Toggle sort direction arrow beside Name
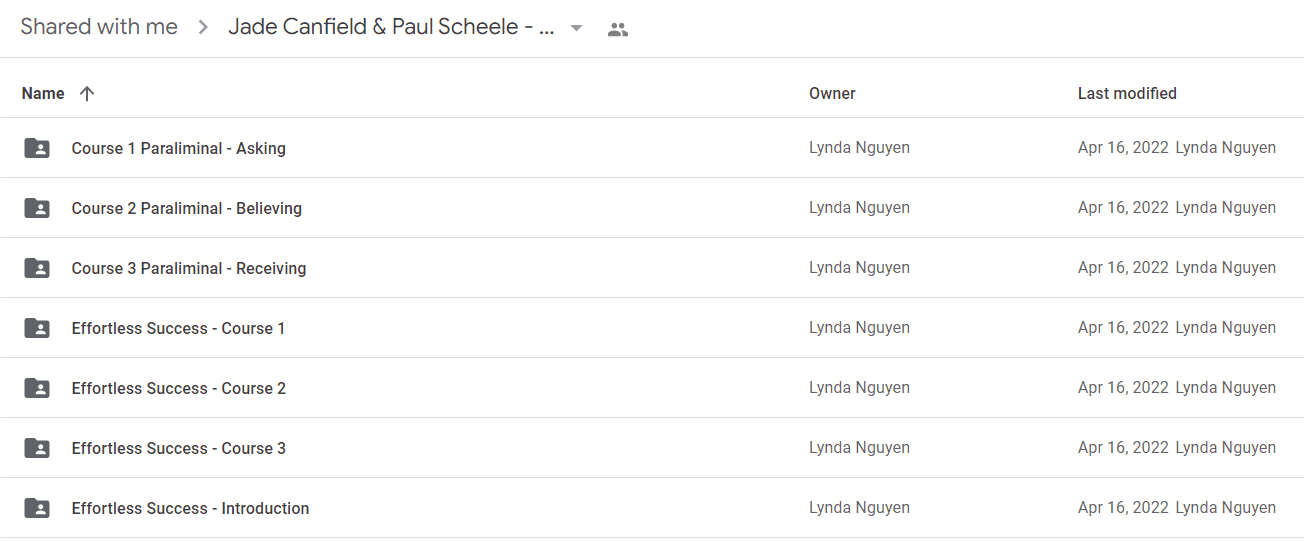Screen dimensions: 1304x541 (87, 93)
